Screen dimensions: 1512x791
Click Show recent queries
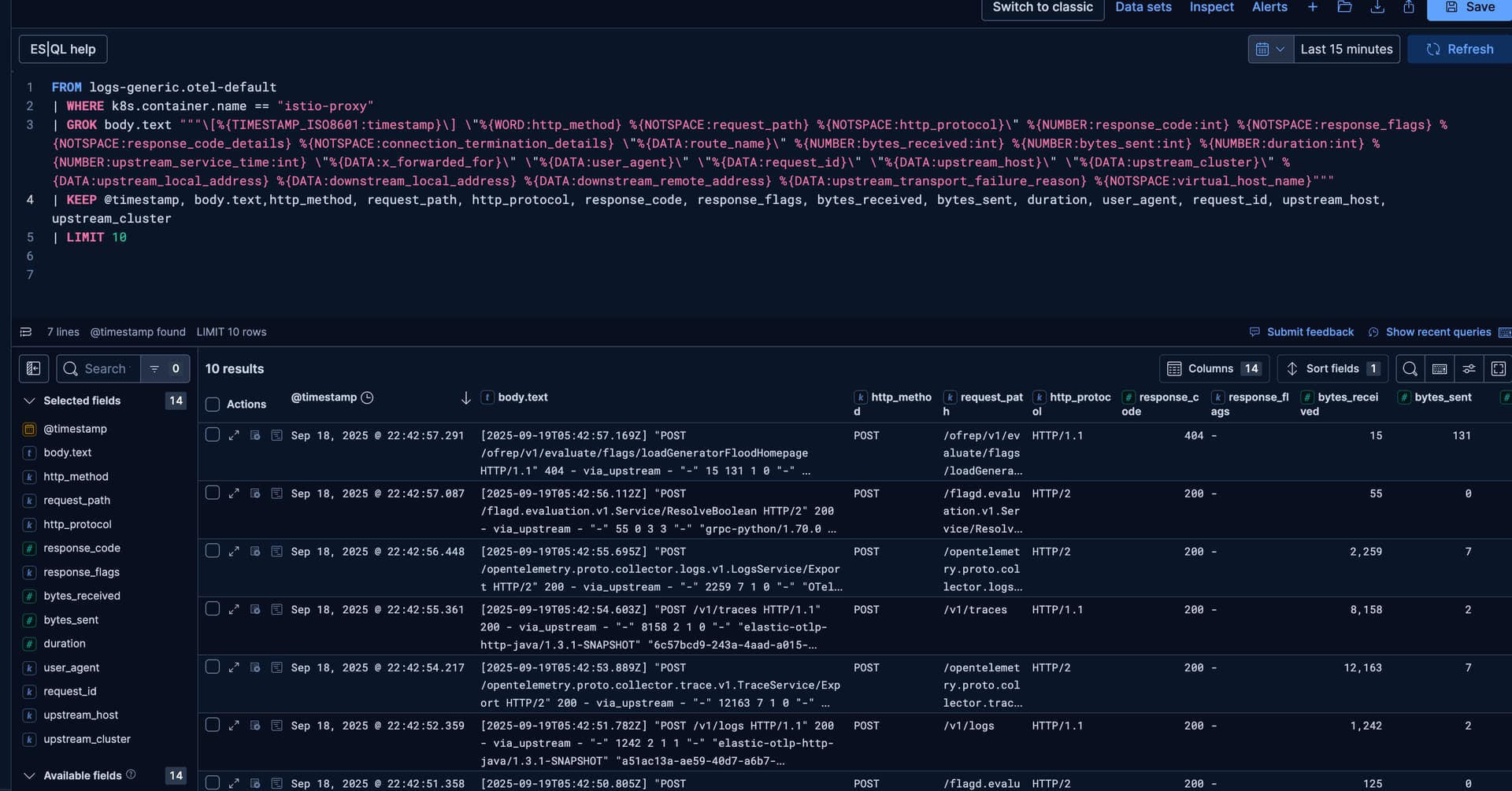(1438, 332)
